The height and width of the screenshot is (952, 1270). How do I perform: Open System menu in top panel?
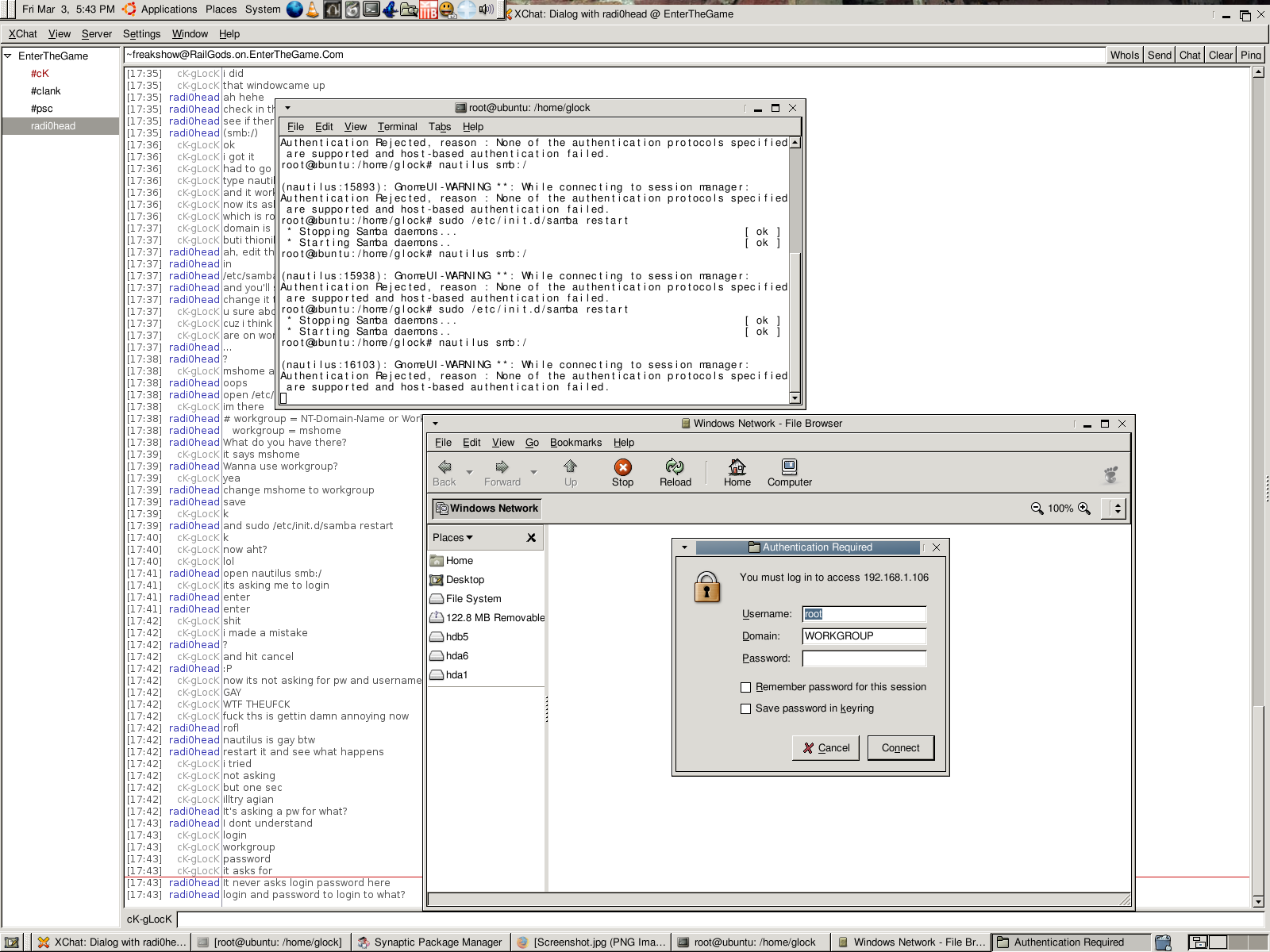(x=263, y=10)
